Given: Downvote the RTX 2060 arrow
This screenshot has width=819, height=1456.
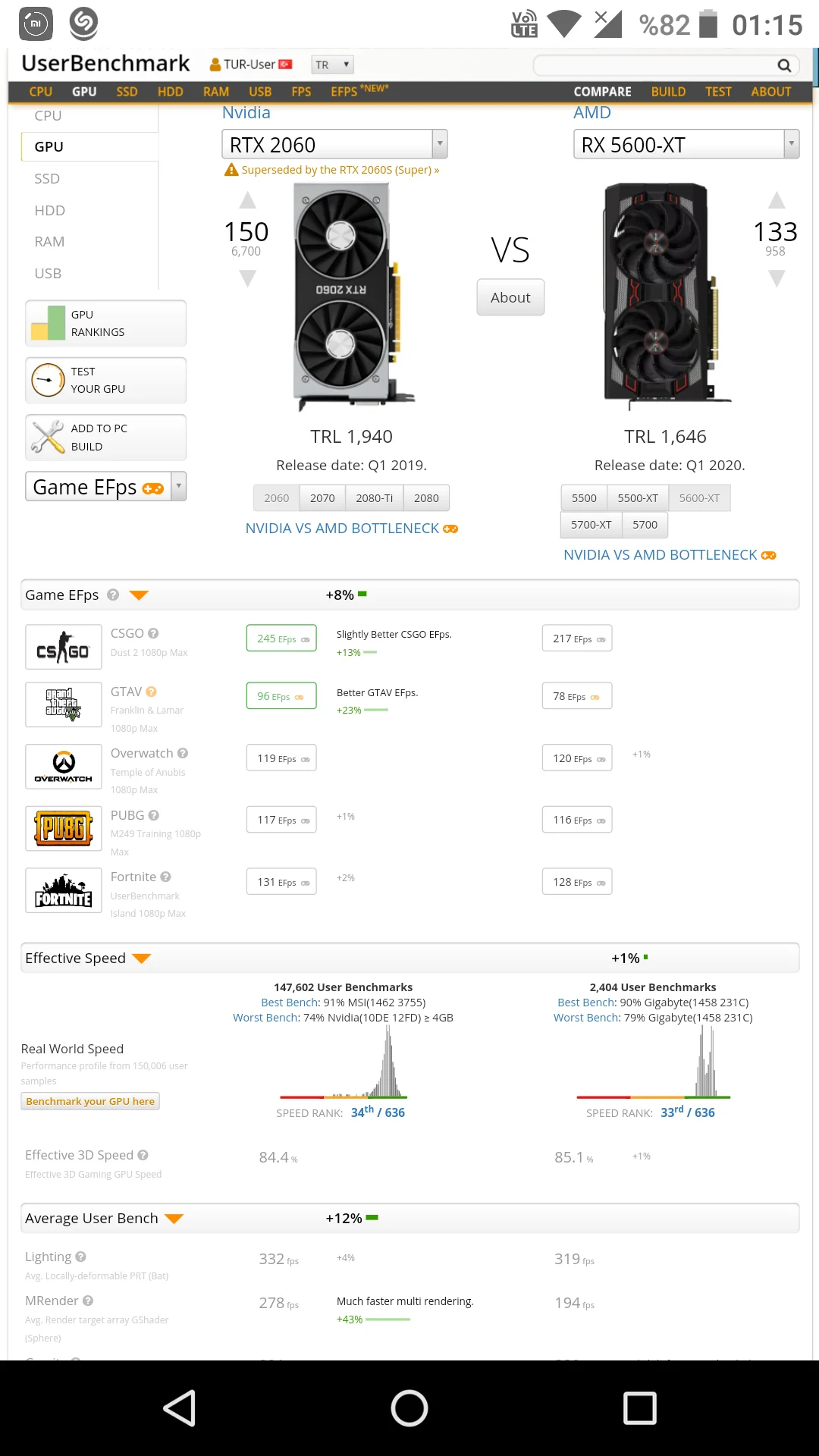Looking at the screenshot, I should tap(247, 278).
